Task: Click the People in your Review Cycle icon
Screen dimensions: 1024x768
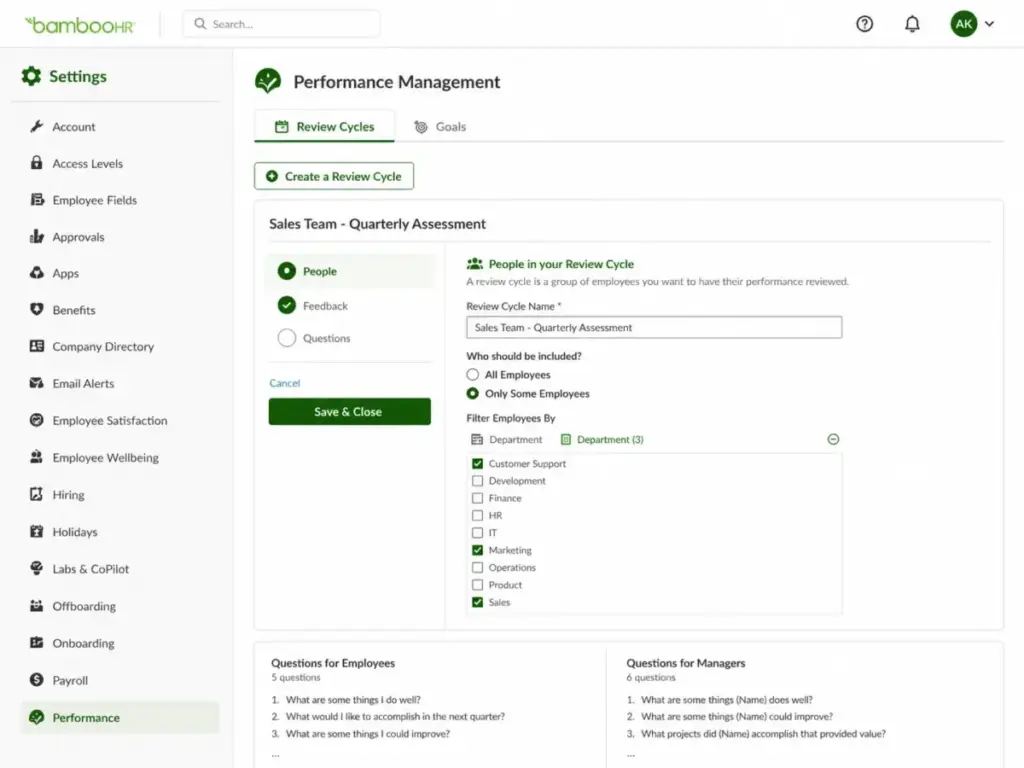Action: 475,264
